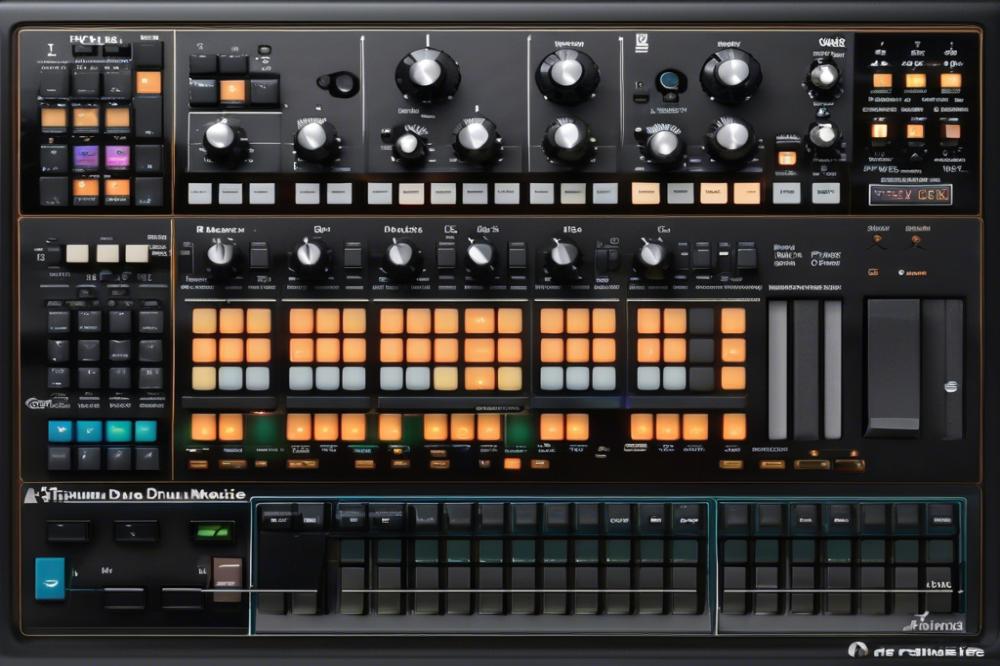The image size is (1000, 666).
Task: Click the lit orange button in the top three-button row
Action: [232, 91]
